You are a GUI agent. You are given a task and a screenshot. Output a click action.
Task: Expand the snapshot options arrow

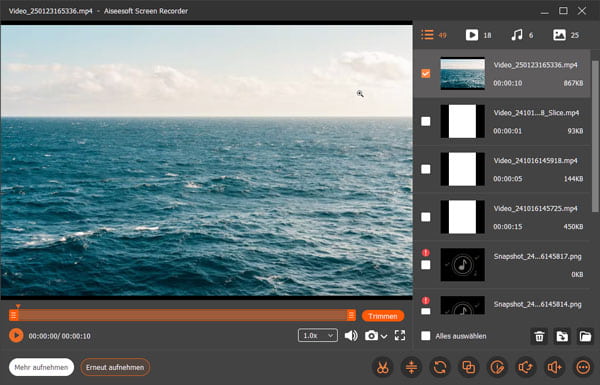click(384, 336)
